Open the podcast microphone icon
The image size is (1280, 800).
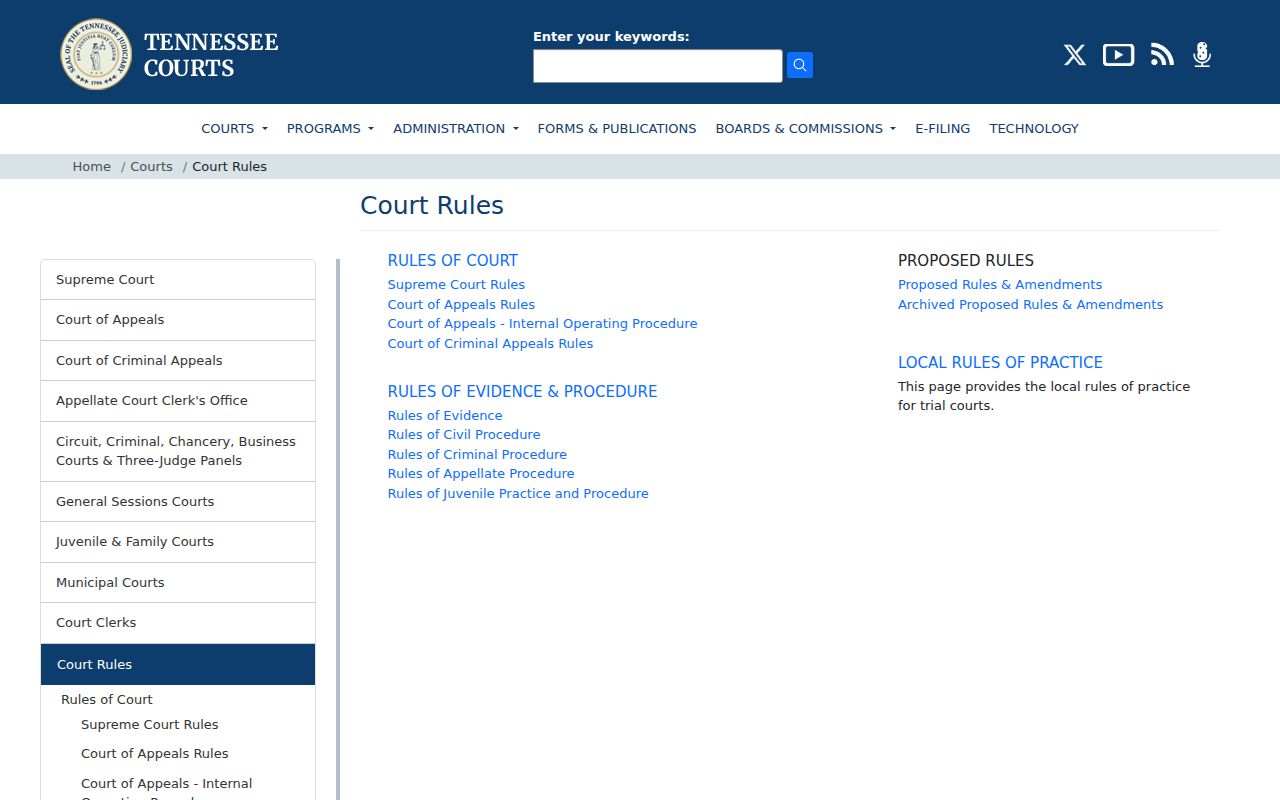(x=1202, y=55)
